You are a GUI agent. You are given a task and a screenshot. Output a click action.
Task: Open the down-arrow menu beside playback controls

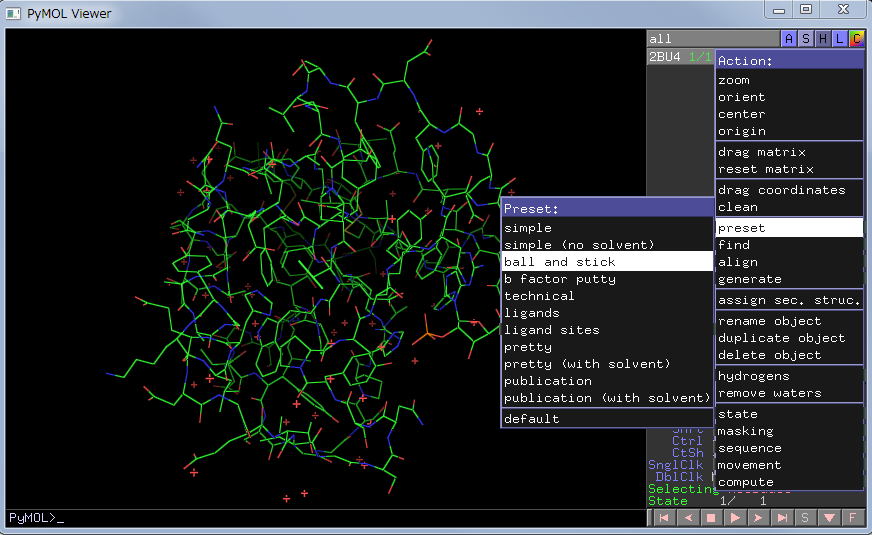tap(829, 518)
